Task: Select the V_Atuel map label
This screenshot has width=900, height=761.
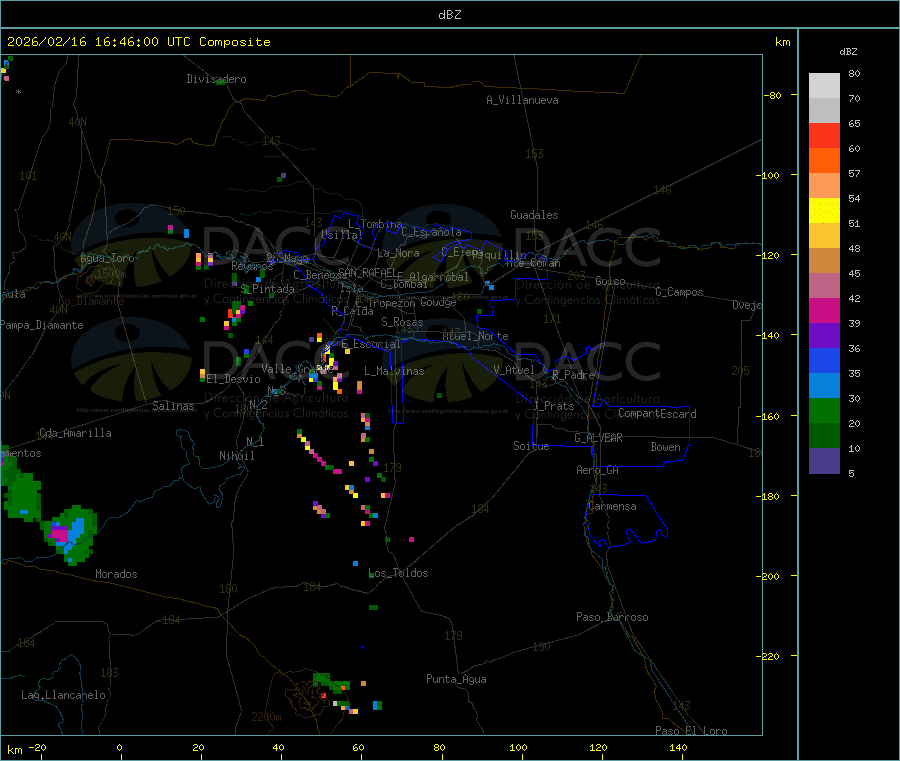Action: [514, 370]
